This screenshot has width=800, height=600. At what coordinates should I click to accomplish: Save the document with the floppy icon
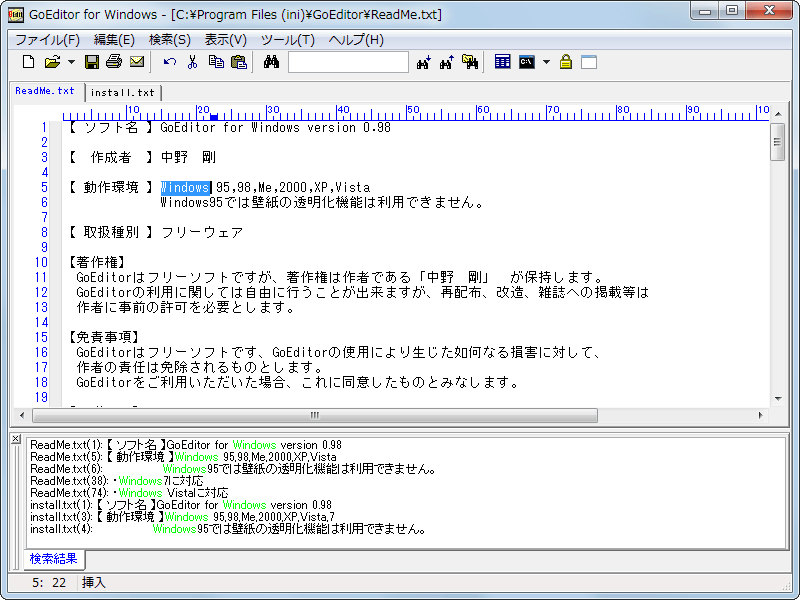(92, 62)
